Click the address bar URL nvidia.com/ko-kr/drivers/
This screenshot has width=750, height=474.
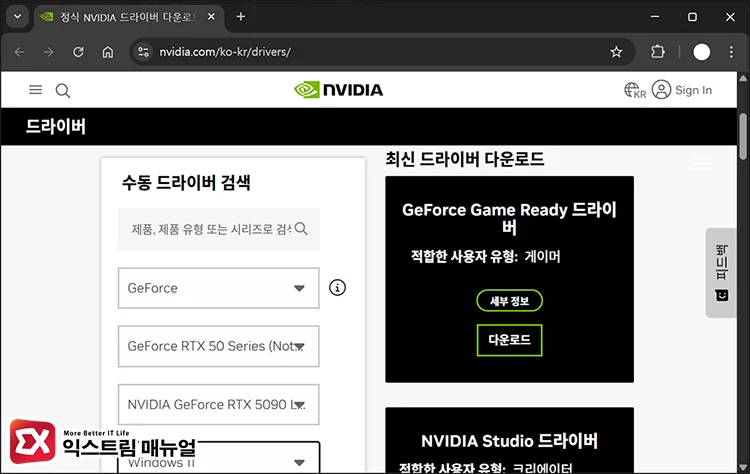pyautogui.click(x=225, y=52)
